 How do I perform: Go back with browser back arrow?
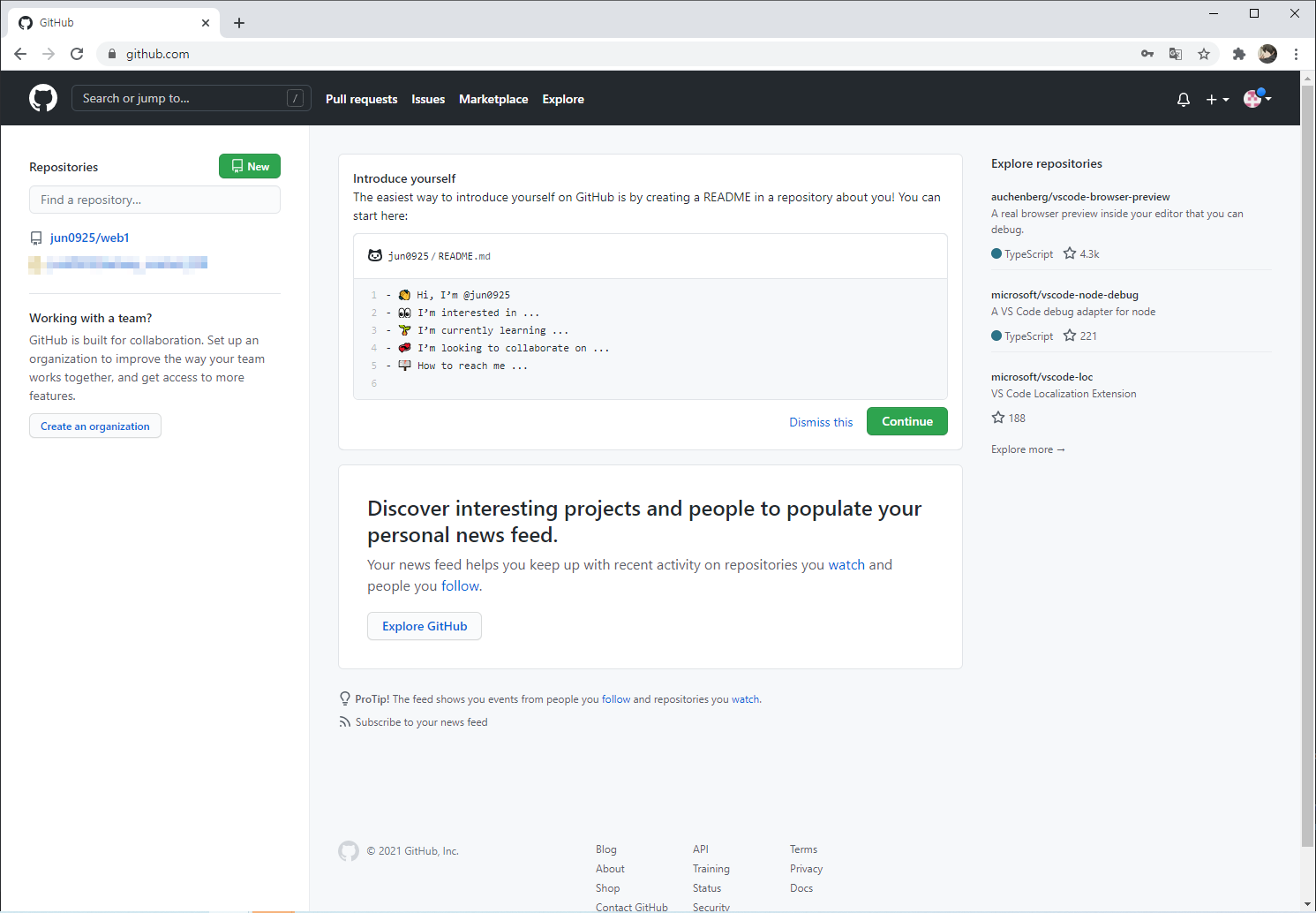(20, 54)
